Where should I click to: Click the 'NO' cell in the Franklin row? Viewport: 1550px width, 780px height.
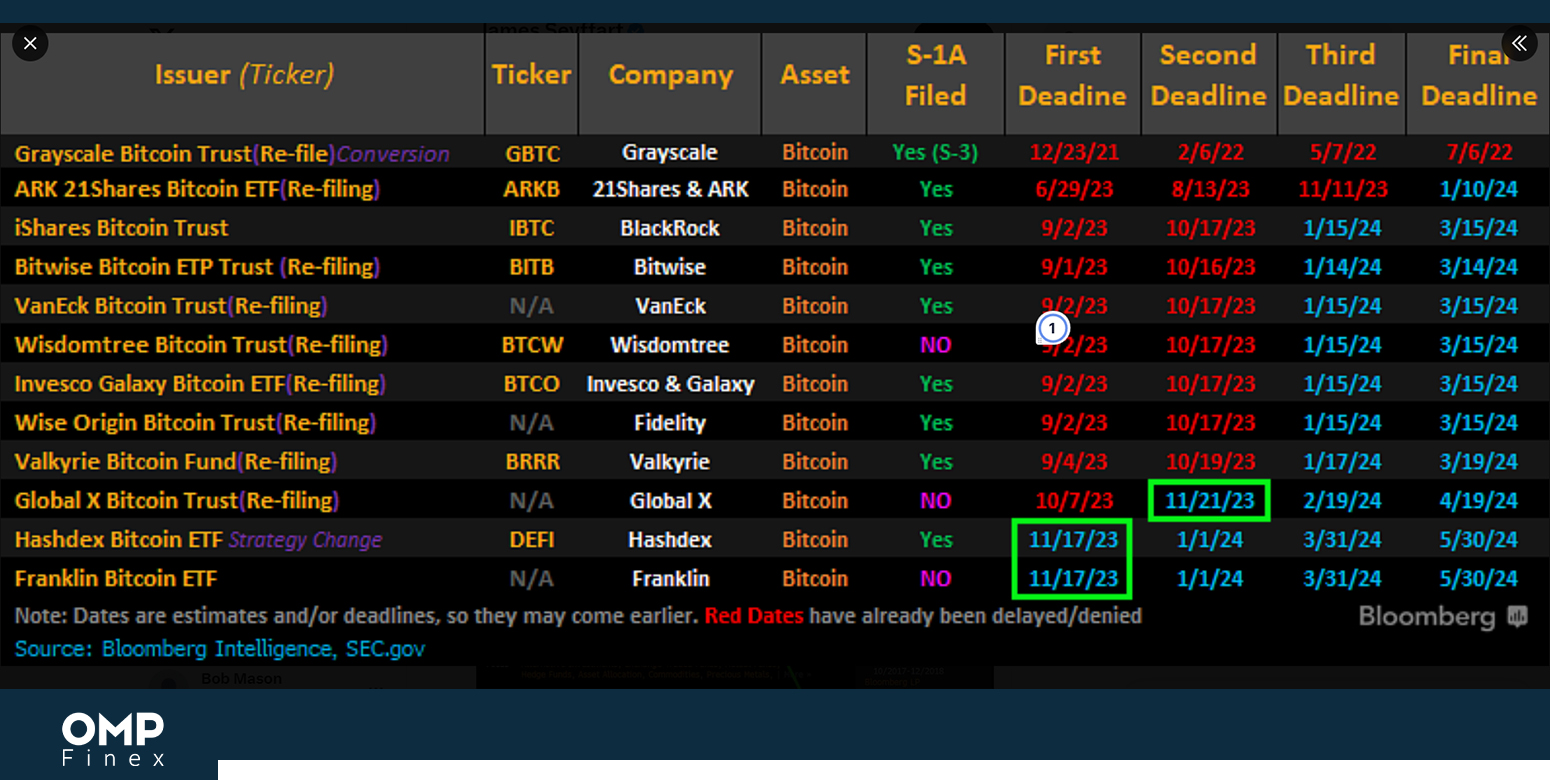pos(936,579)
